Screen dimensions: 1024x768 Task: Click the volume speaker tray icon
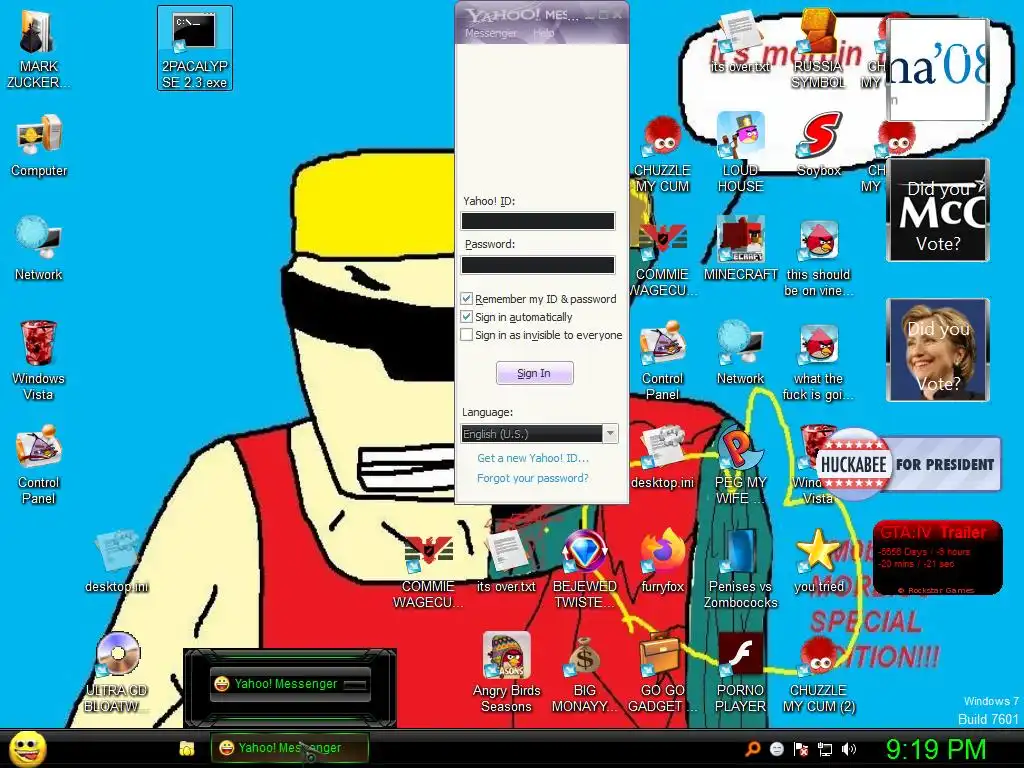tap(848, 749)
